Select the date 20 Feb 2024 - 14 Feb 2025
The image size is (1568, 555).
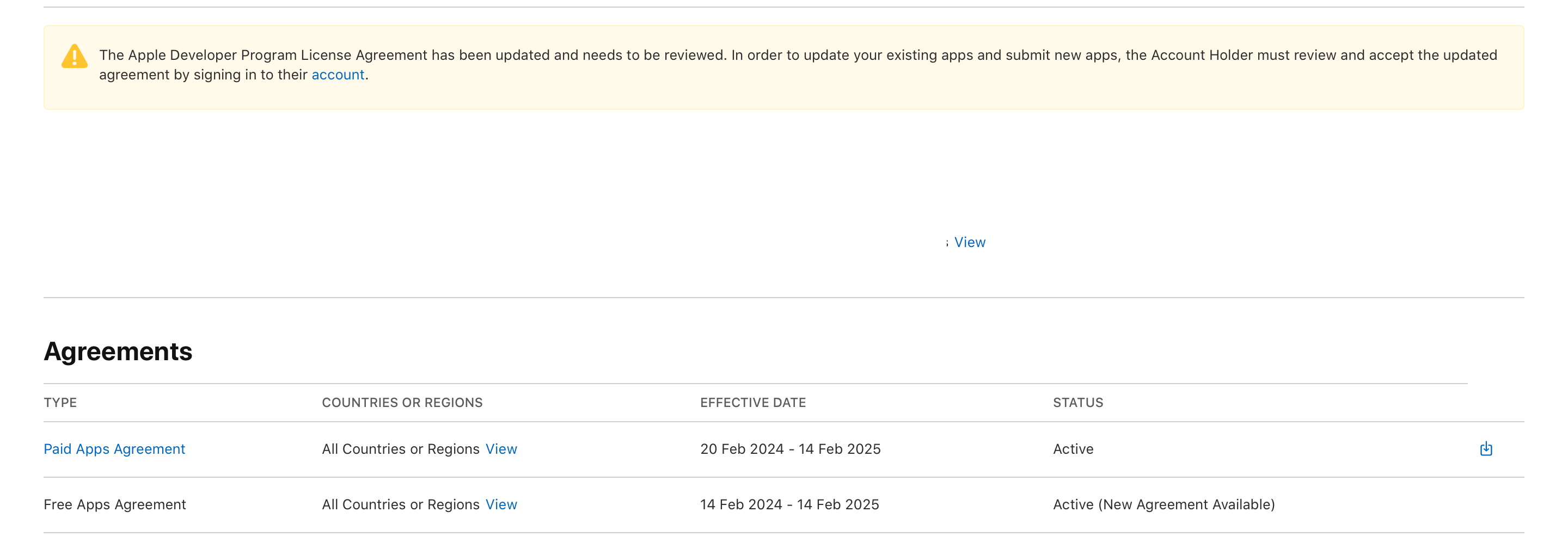[x=790, y=448]
